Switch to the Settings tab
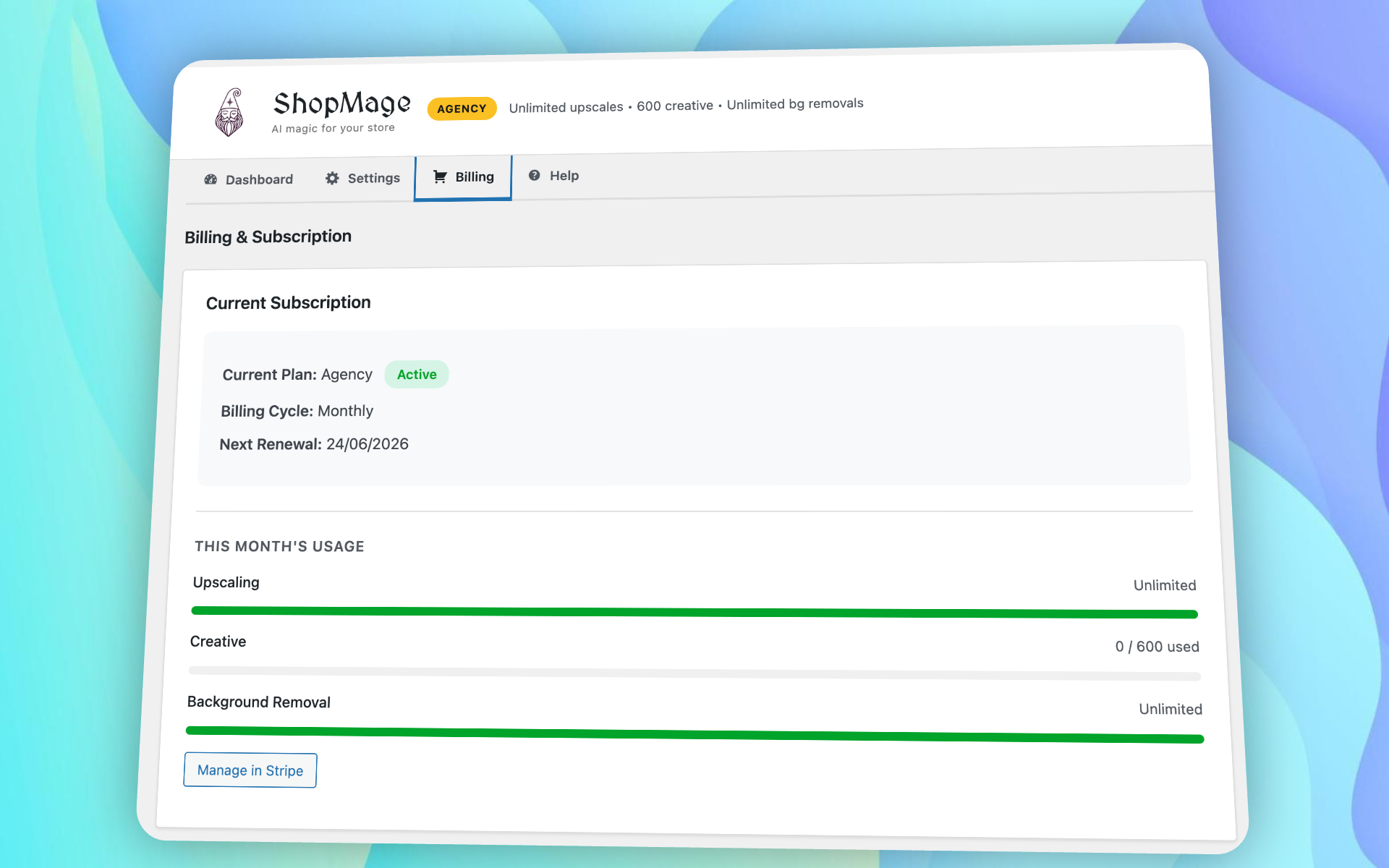This screenshot has width=1389, height=868. point(362,178)
